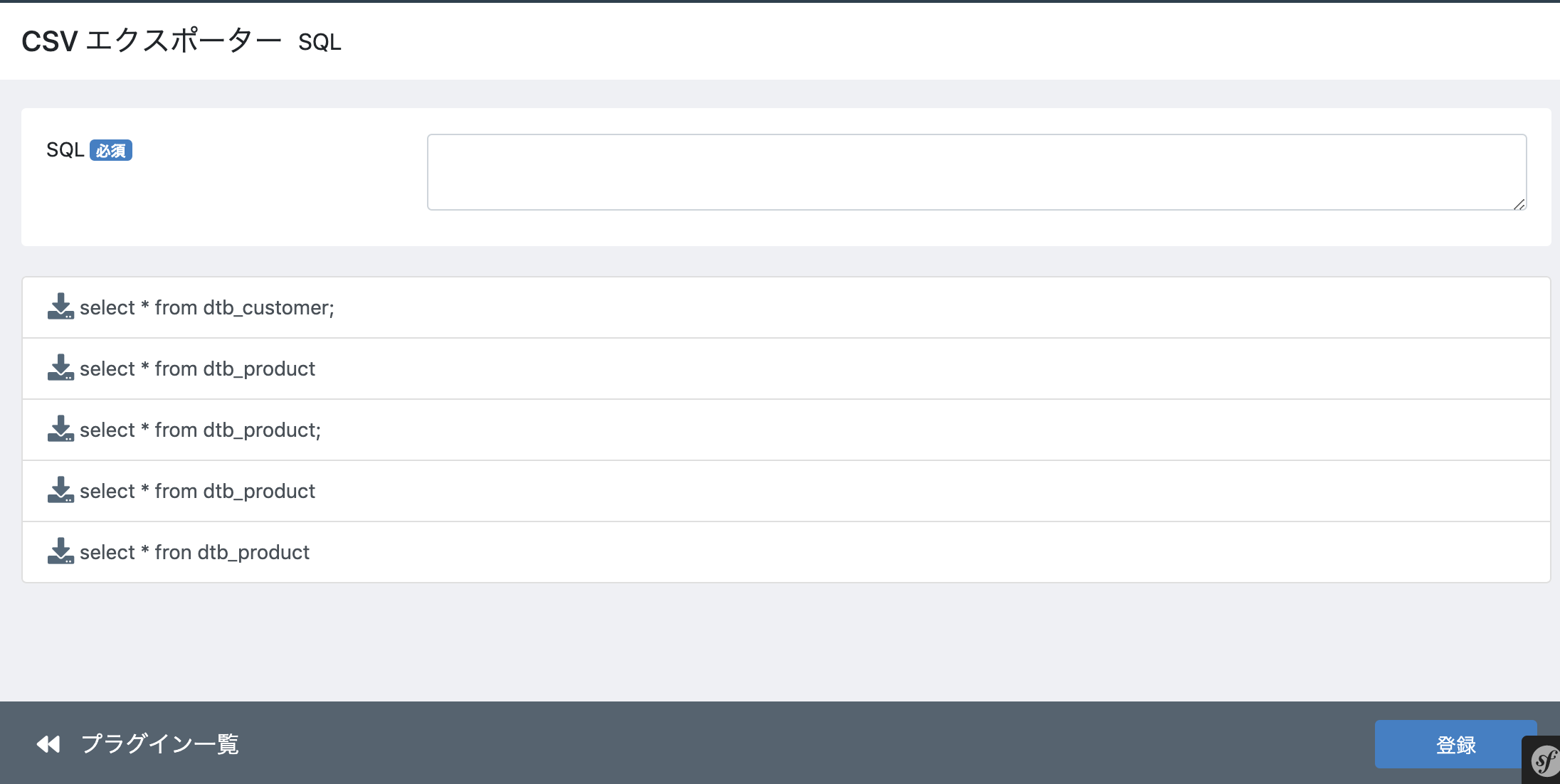Go back to プラグイン一覧

(x=159, y=744)
